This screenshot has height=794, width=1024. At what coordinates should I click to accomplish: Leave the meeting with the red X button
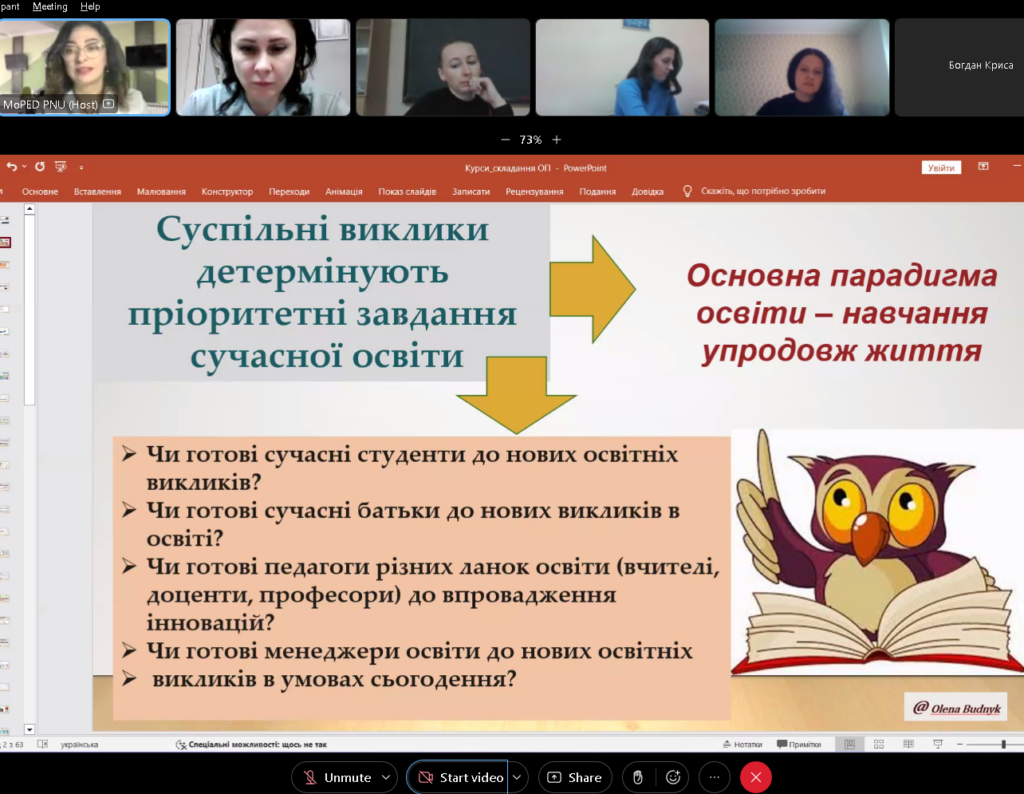pyautogui.click(x=755, y=777)
